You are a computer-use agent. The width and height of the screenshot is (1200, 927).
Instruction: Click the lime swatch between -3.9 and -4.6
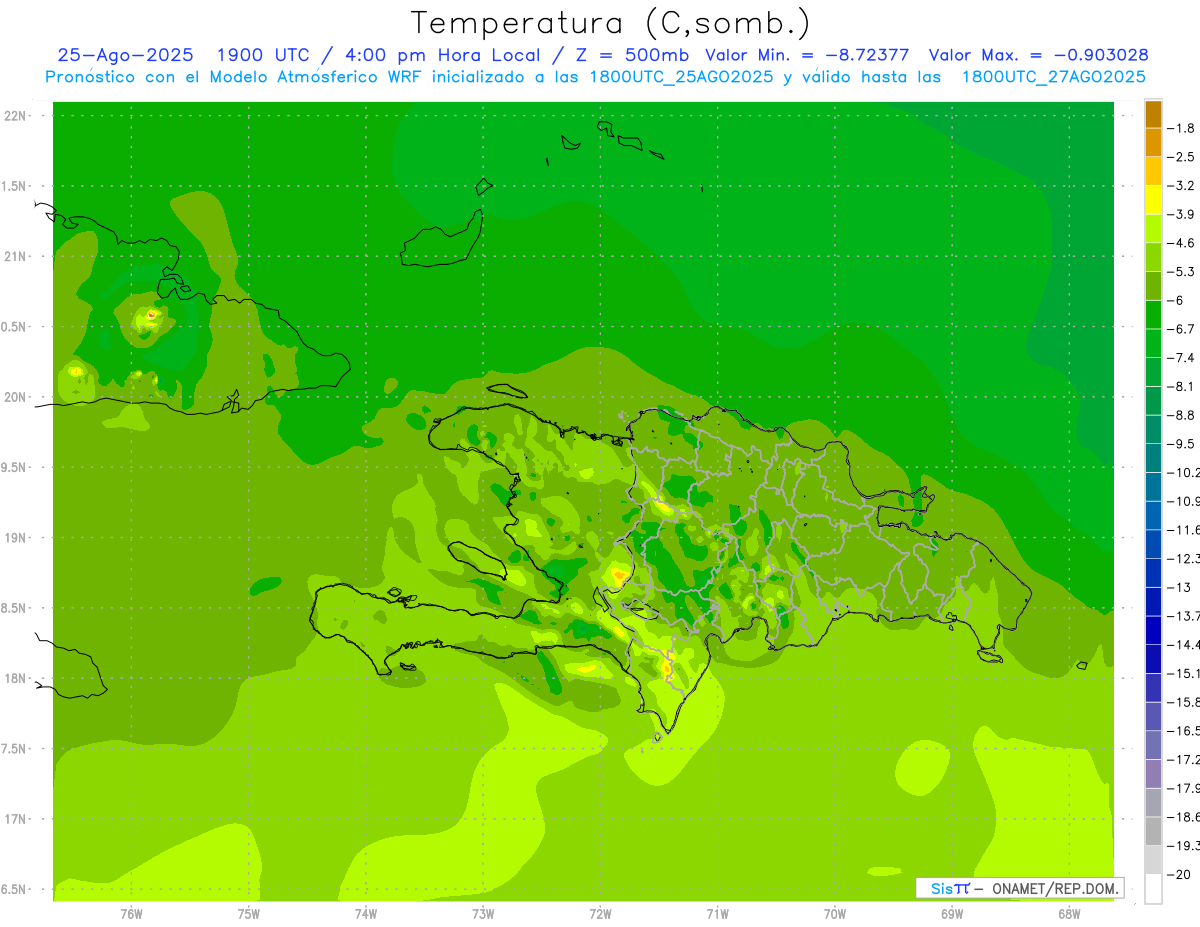[1153, 228]
